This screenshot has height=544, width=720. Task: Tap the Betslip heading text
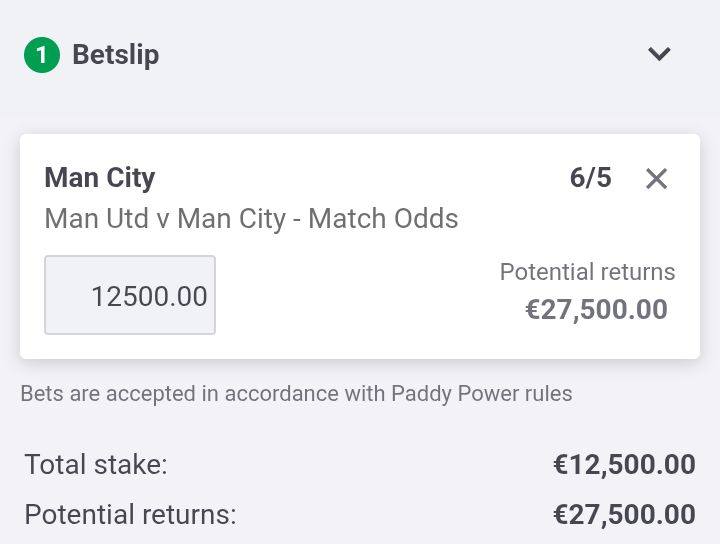click(x=116, y=55)
